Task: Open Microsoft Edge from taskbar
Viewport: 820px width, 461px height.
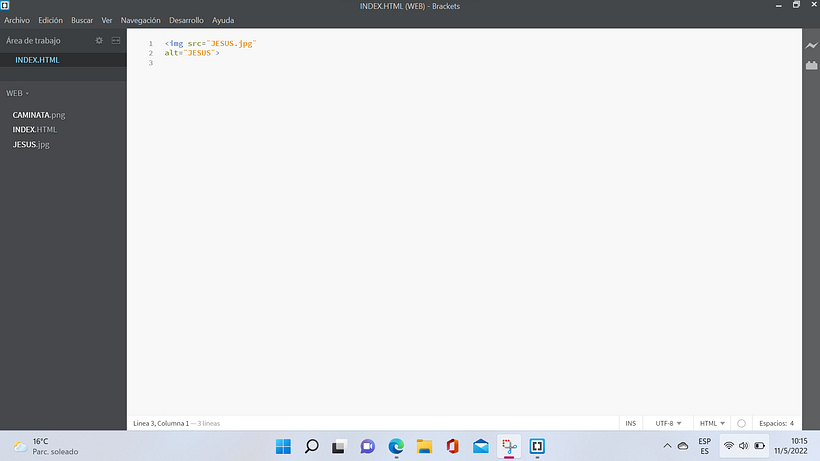Action: pyautogui.click(x=396, y=446)
